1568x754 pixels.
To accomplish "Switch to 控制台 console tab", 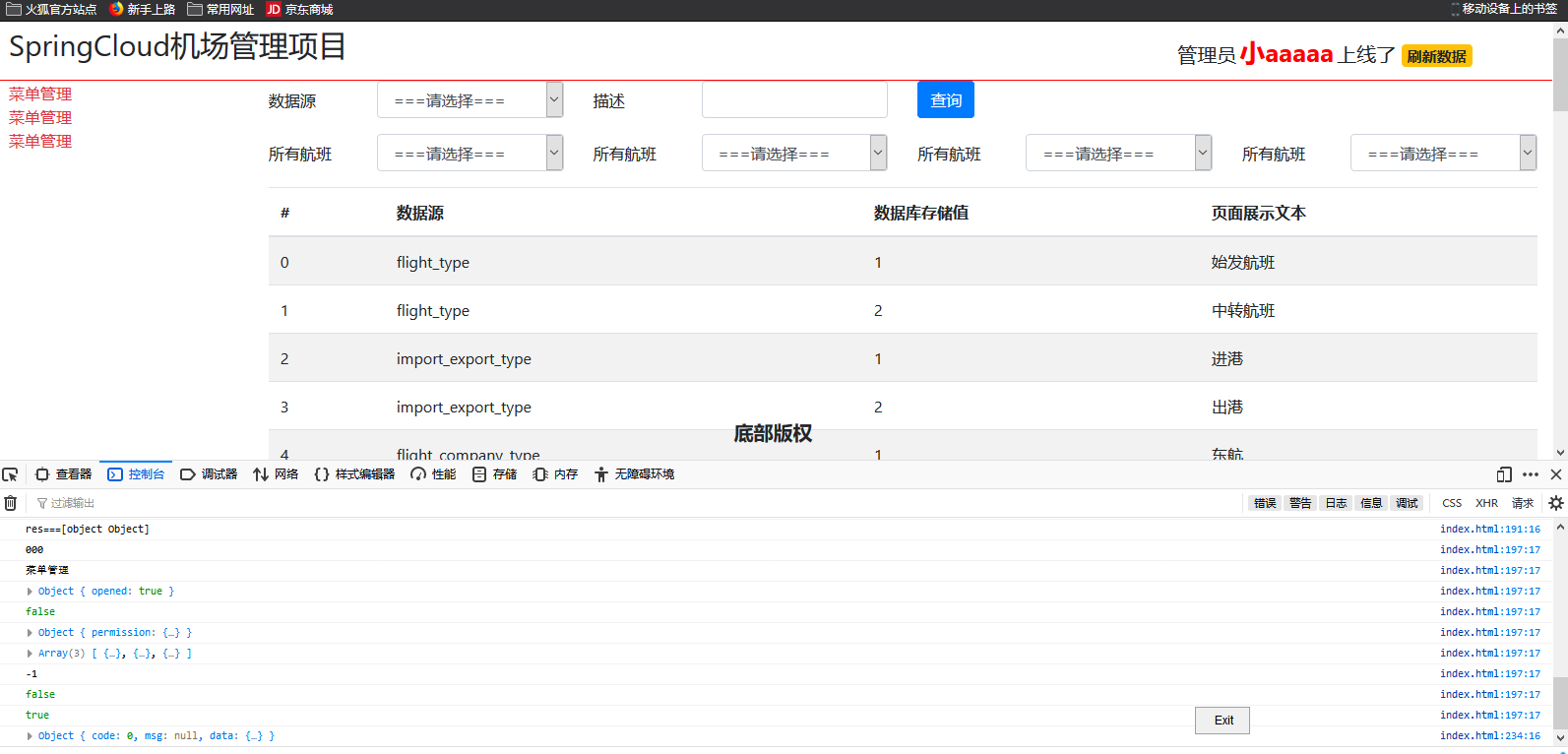I will point(136,474).
